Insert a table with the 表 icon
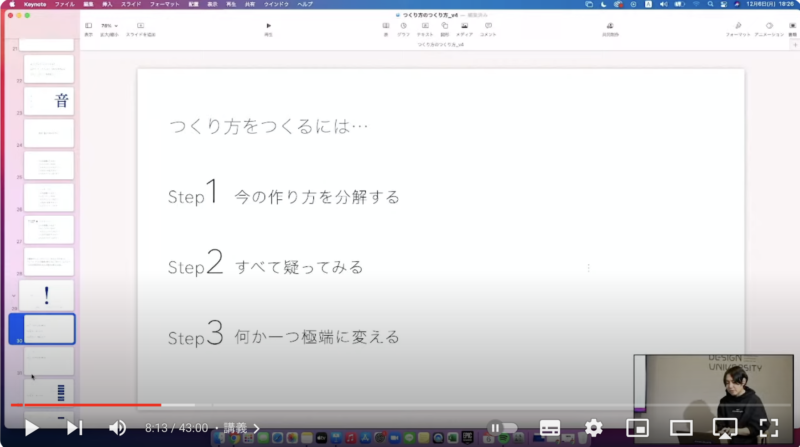The width and height of the screenshot is (800, 447). [x=386, y=26]
